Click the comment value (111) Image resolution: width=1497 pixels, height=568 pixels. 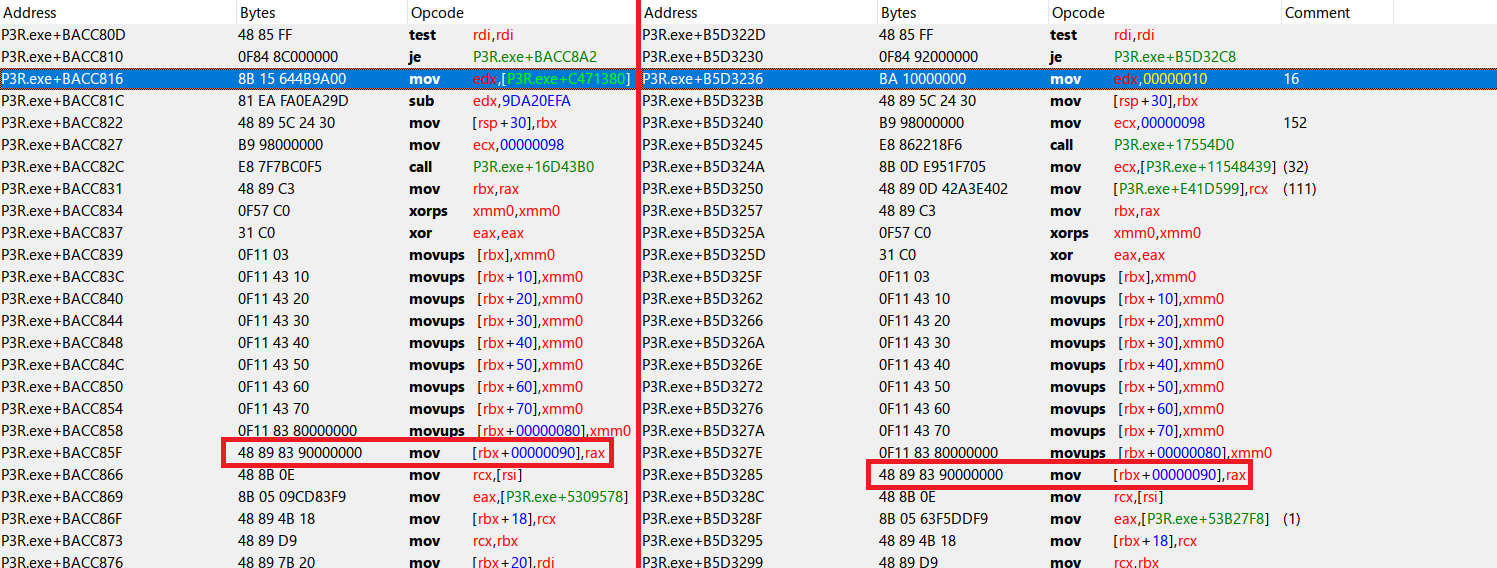(1300, 189)
